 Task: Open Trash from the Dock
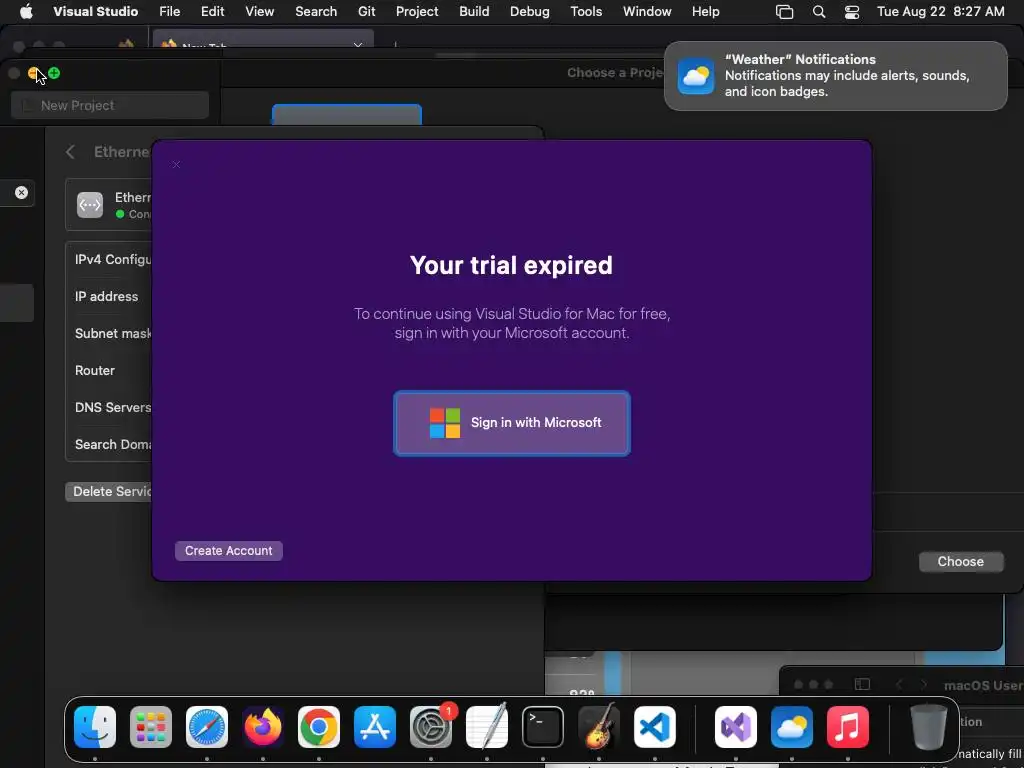(x=929, y=727)
